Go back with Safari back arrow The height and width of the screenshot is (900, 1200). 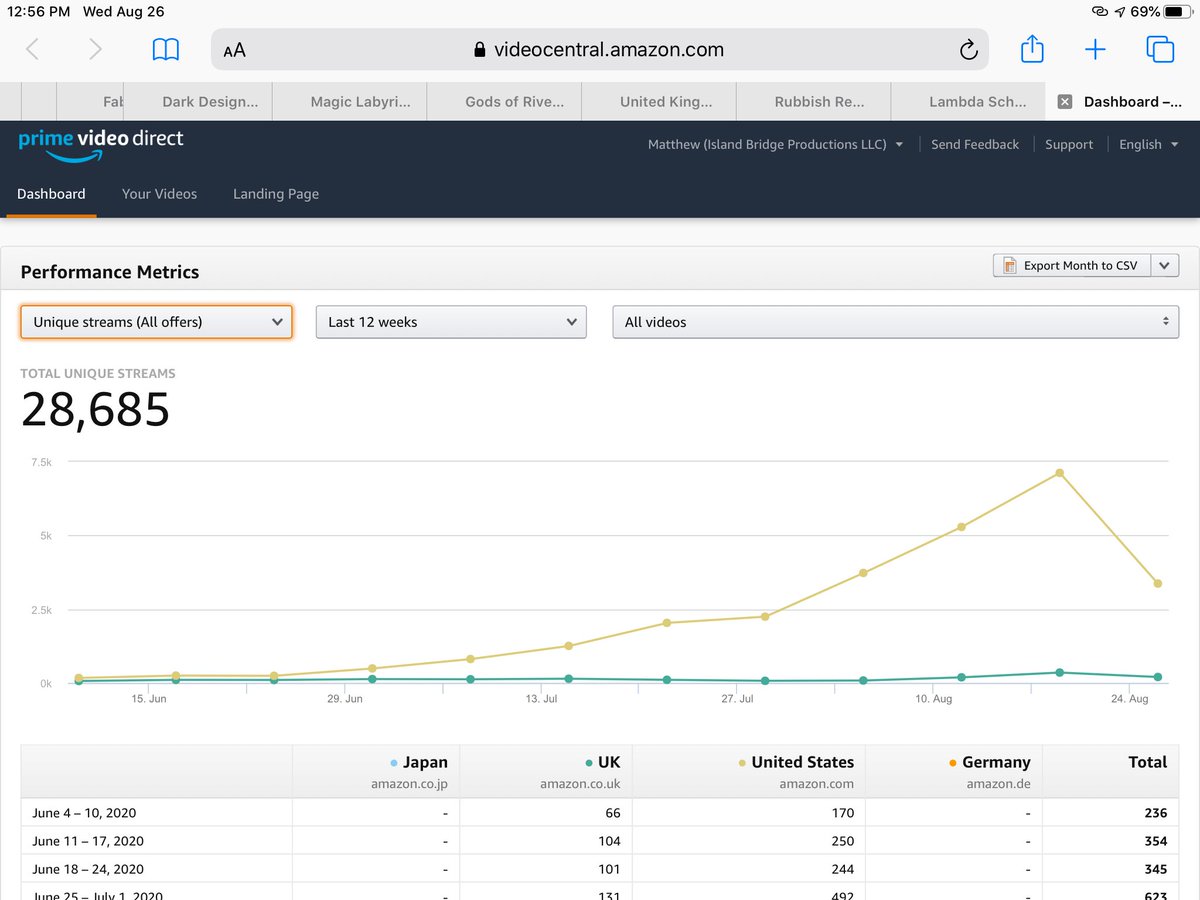32,50
